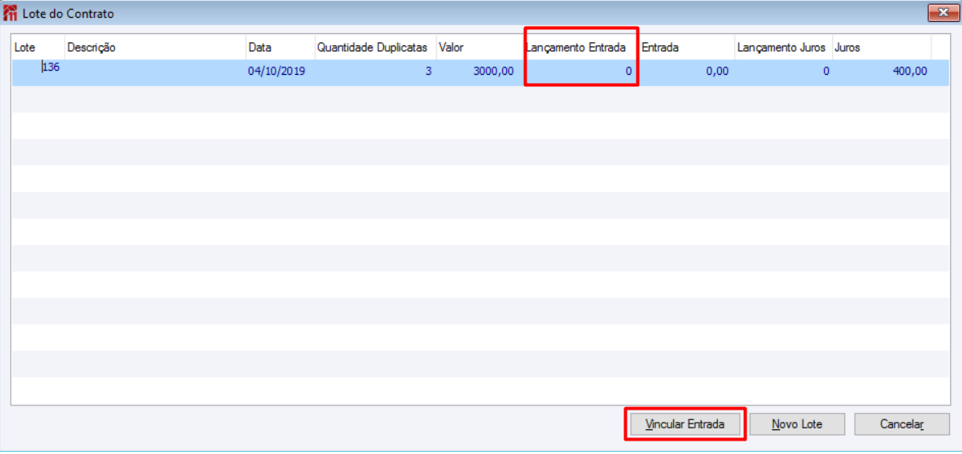
Task: Sort by the Descrição column header
Action: point(155,47)
